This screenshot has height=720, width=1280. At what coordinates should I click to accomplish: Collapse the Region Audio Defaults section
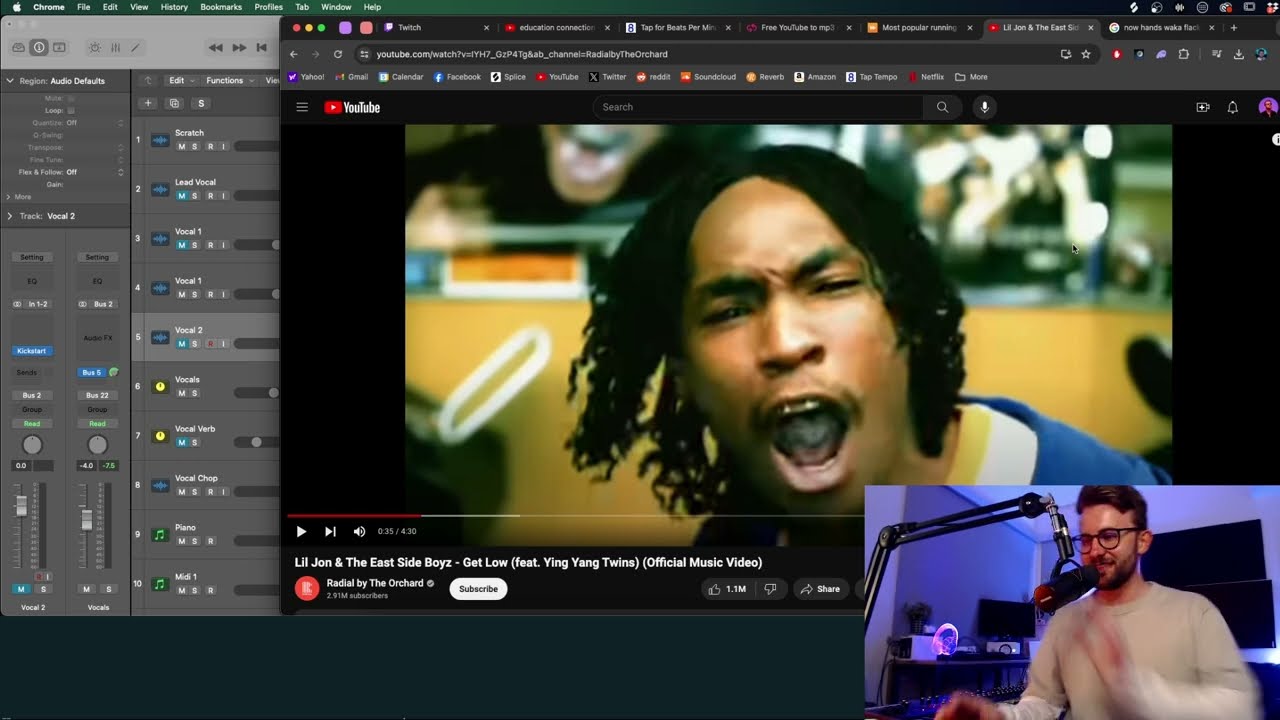point(10,80)
